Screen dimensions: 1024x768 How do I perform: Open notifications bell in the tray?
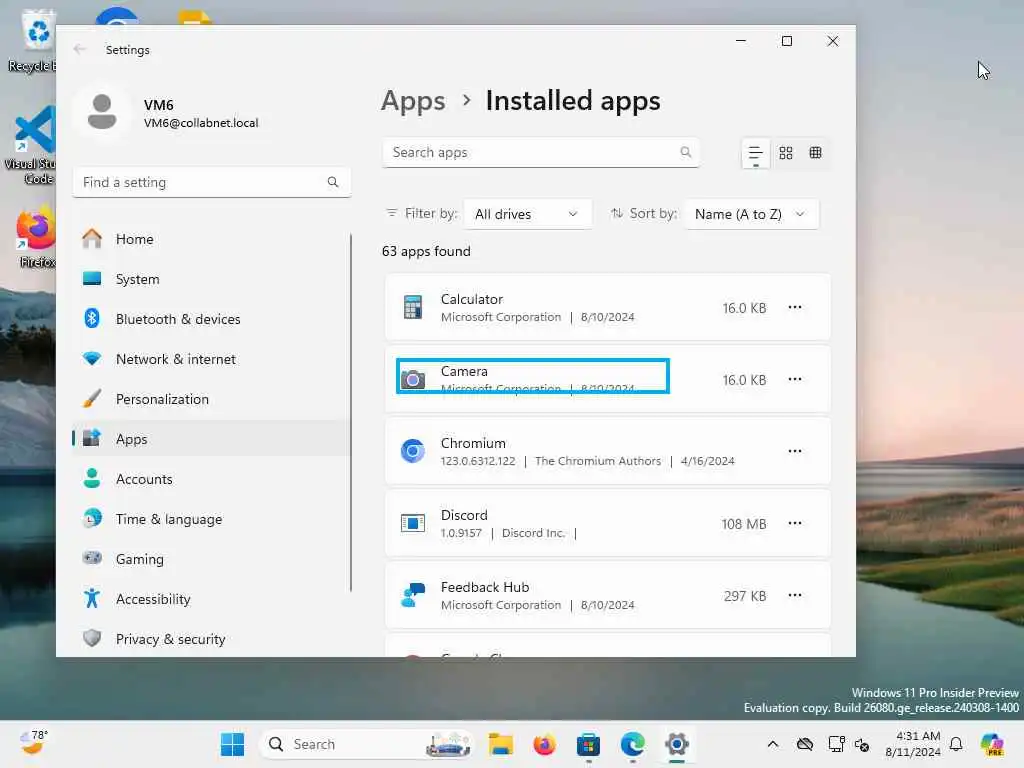point(956,744)
